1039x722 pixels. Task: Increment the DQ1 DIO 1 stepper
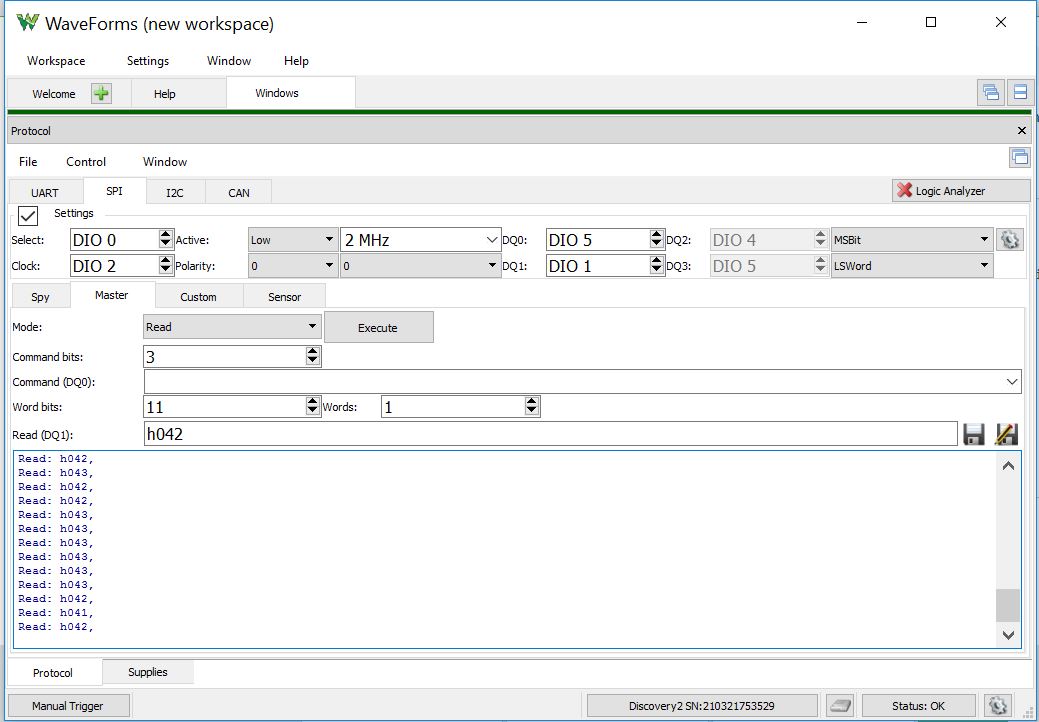click(x=657, y=261)
